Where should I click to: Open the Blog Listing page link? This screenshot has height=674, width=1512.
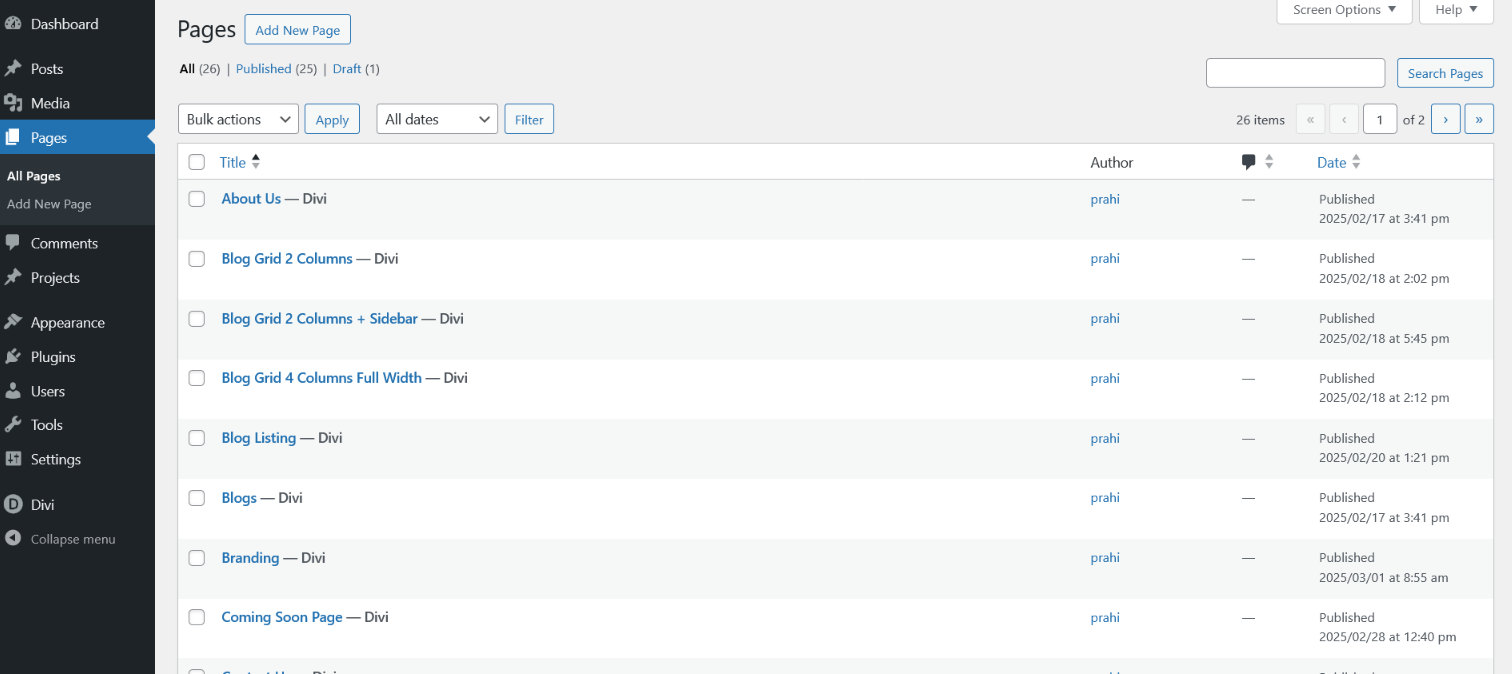click(259, 438)
